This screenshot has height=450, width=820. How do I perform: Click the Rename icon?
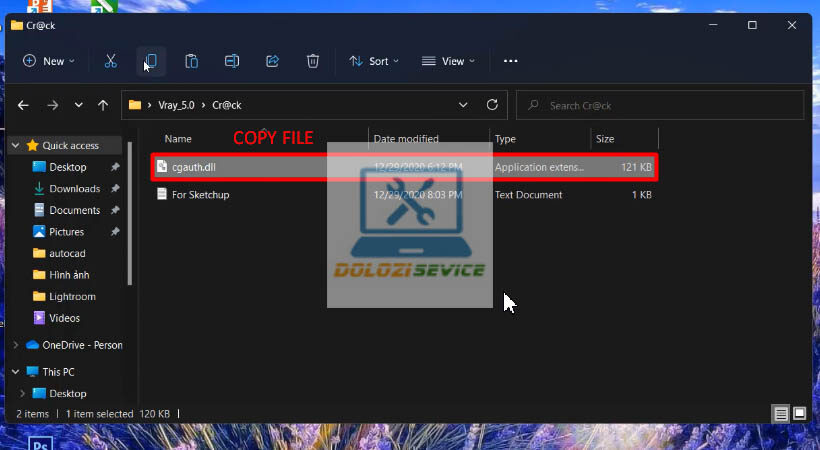point(232,61)
